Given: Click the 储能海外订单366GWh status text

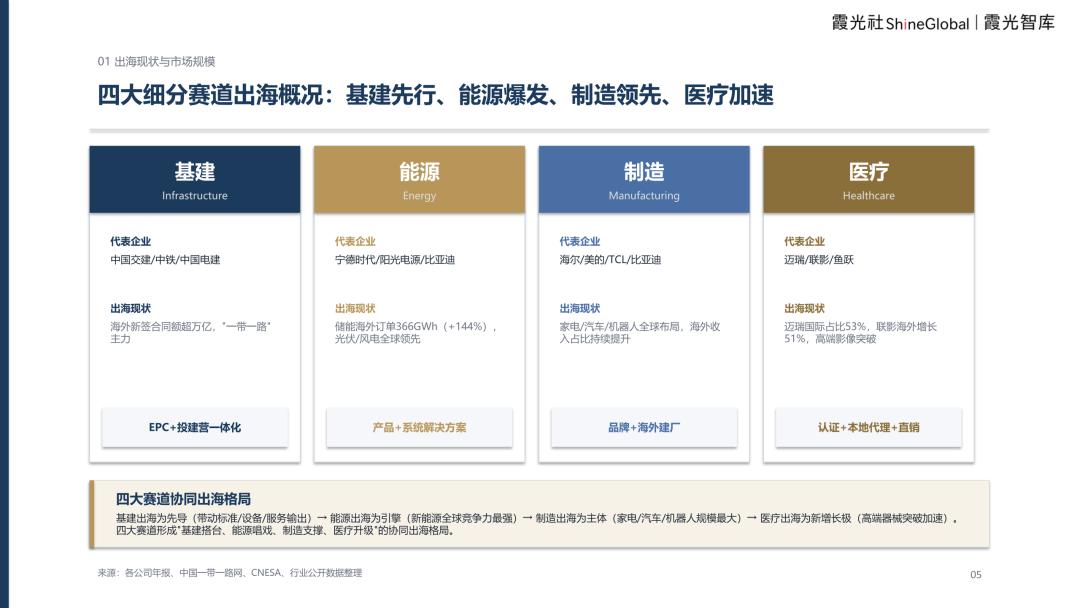Looking at the screenshot, I should click(416, 333).
